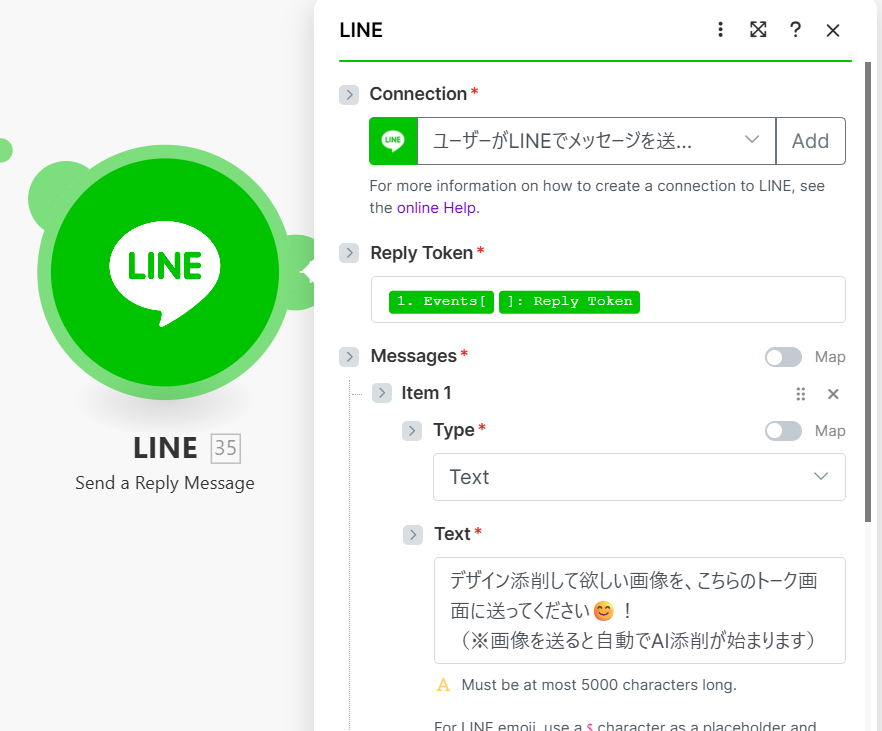Enable Map mode for the Messages field
The height and width of the screenshot is (731, 882).
pyautogui.click(x=783, y=356)
